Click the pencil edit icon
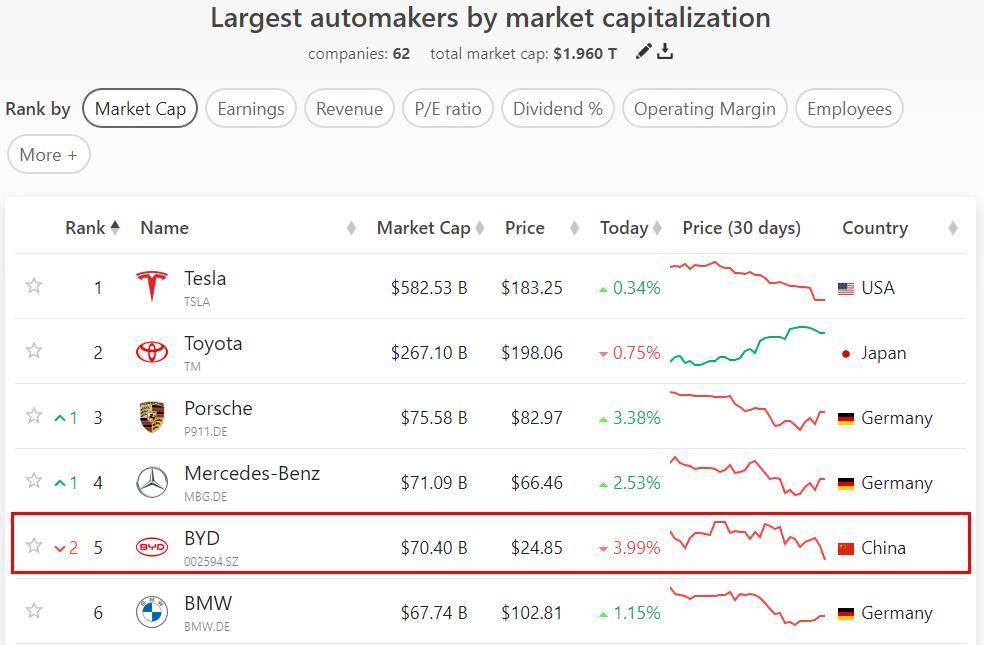The height and width of the screenshot is (645, 984). pyautogui.click(x=644, y=52)
